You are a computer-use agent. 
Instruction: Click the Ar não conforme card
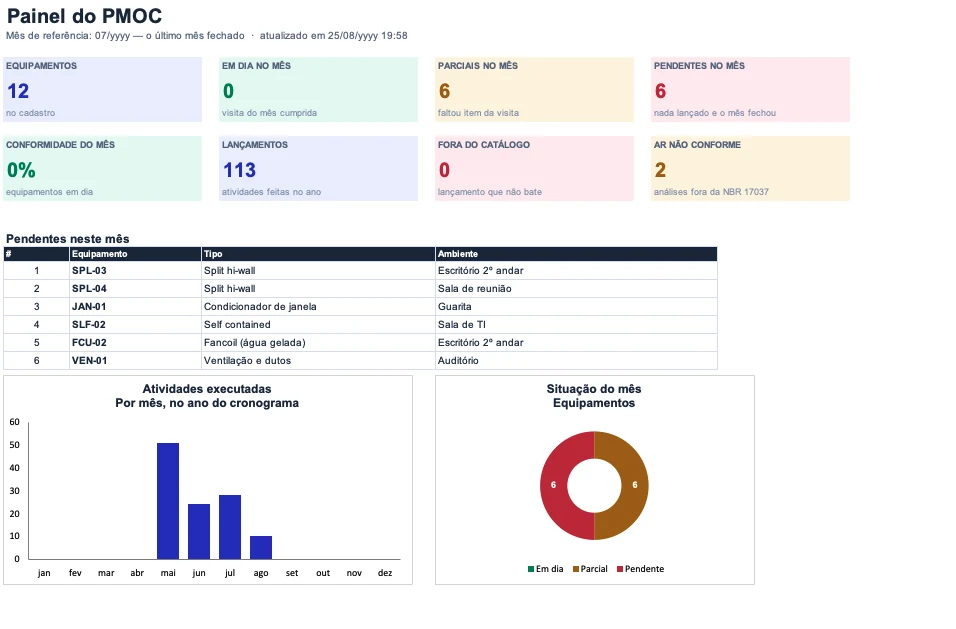750,168
